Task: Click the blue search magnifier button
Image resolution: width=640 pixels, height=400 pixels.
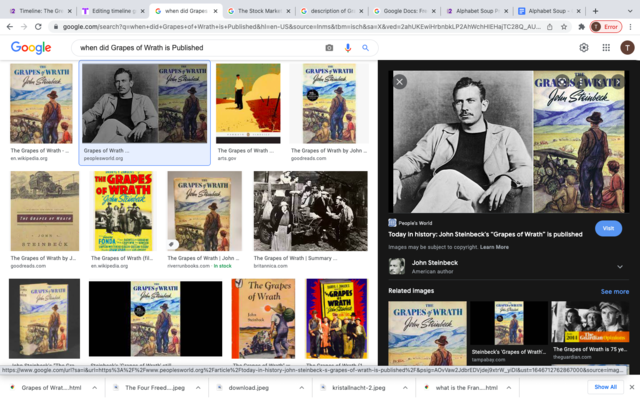Action: pos(365,48)
